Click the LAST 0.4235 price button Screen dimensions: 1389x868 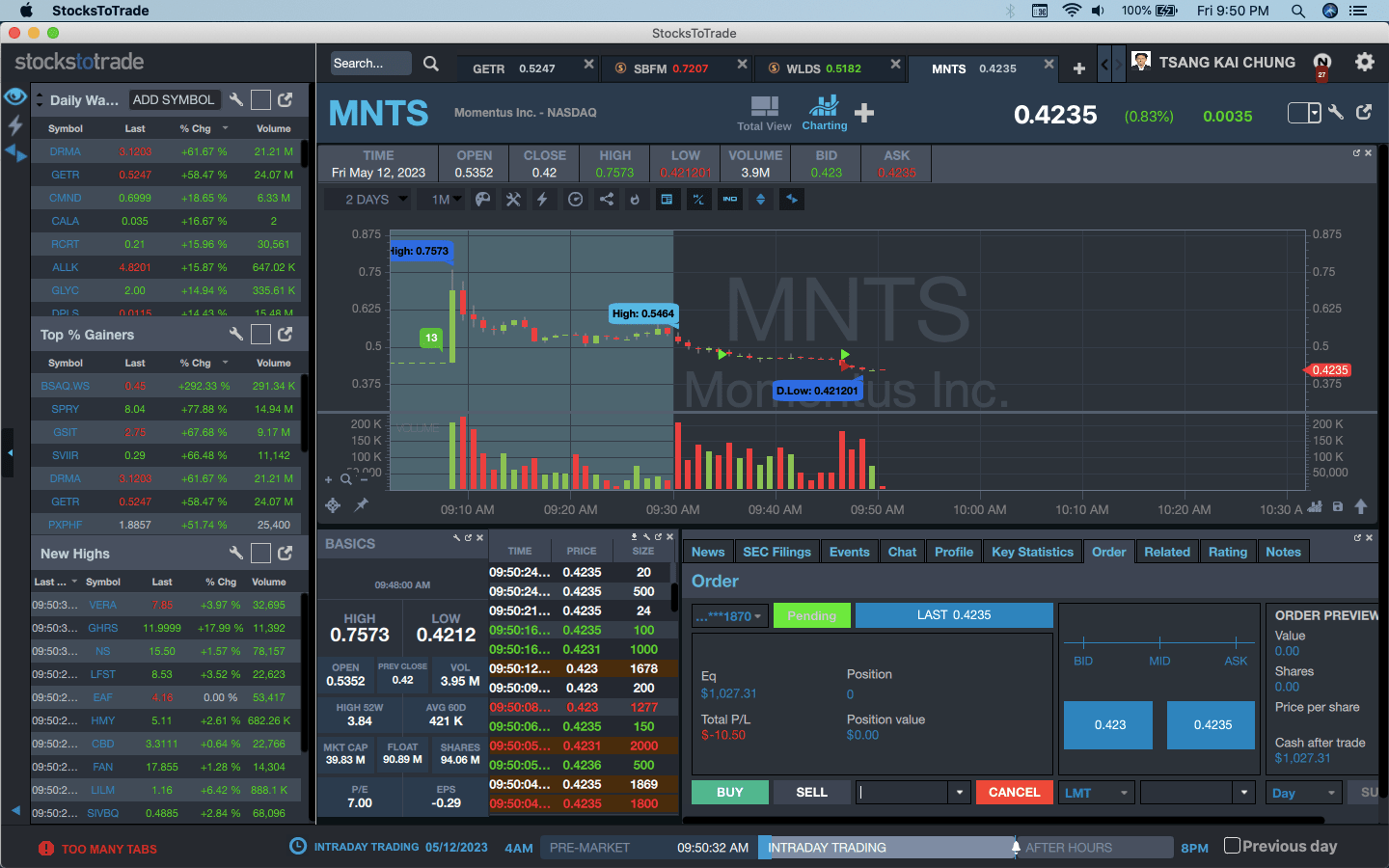tap(954, 615)
